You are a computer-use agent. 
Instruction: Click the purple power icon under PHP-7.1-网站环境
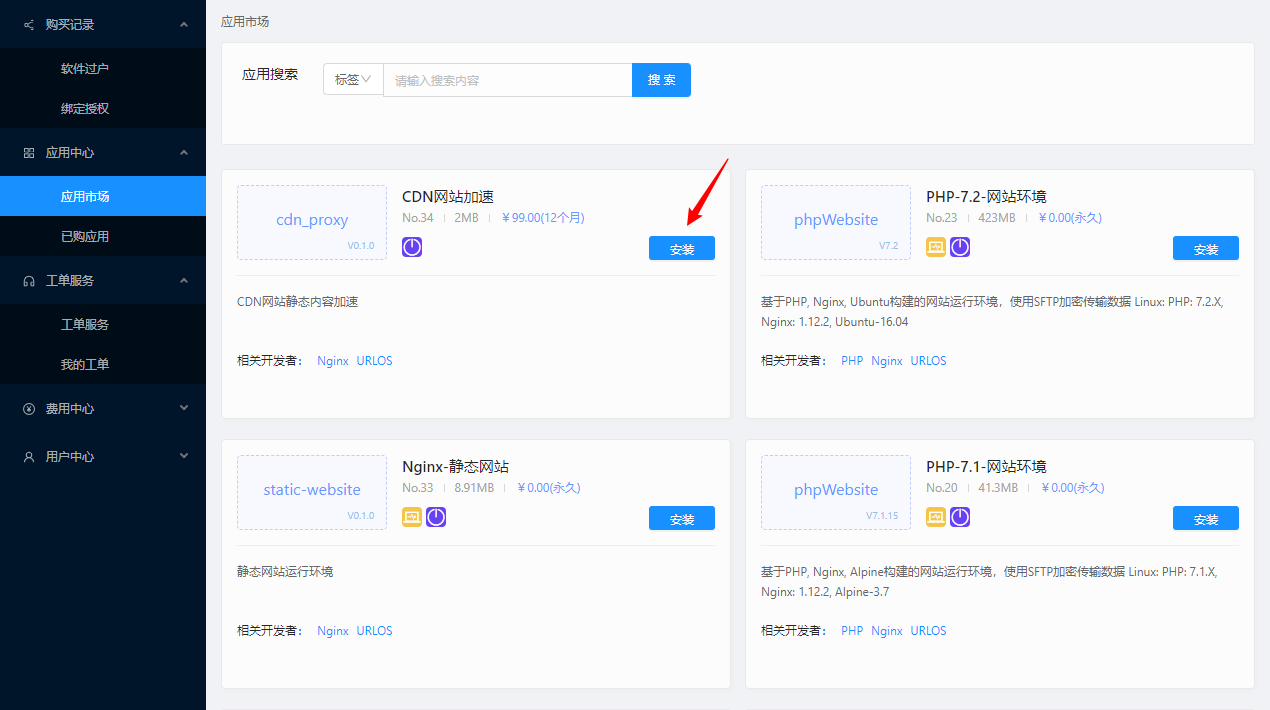click(960, 517)
